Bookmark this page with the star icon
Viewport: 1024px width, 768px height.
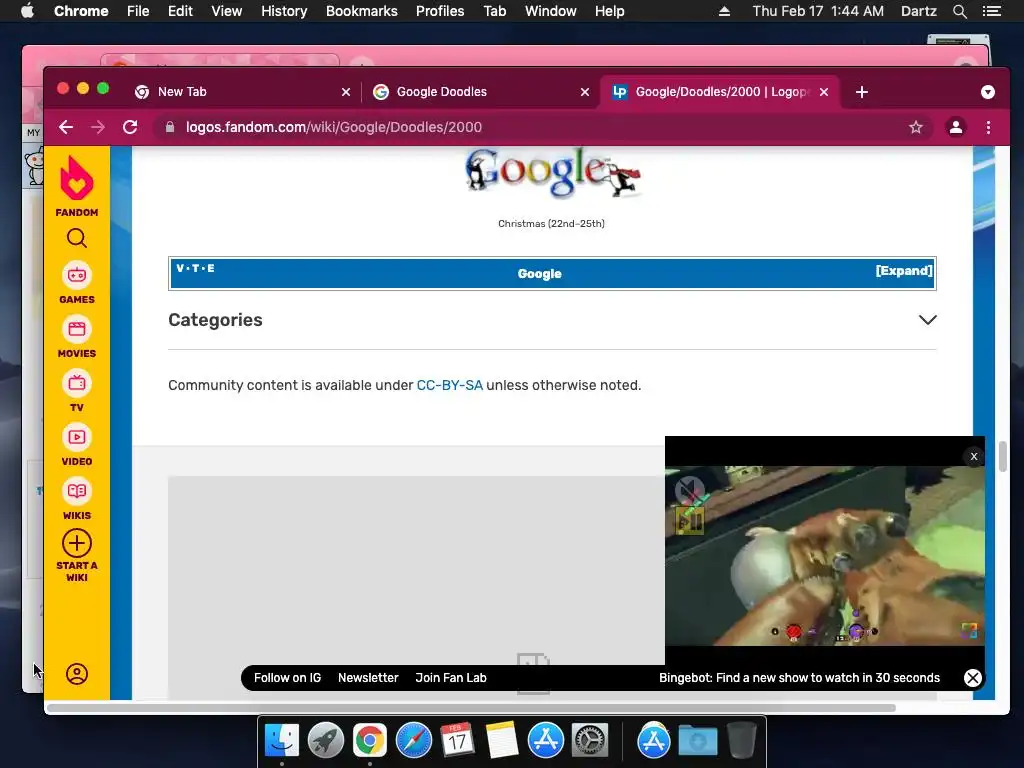pyautogui.click(x=916, y=127)
